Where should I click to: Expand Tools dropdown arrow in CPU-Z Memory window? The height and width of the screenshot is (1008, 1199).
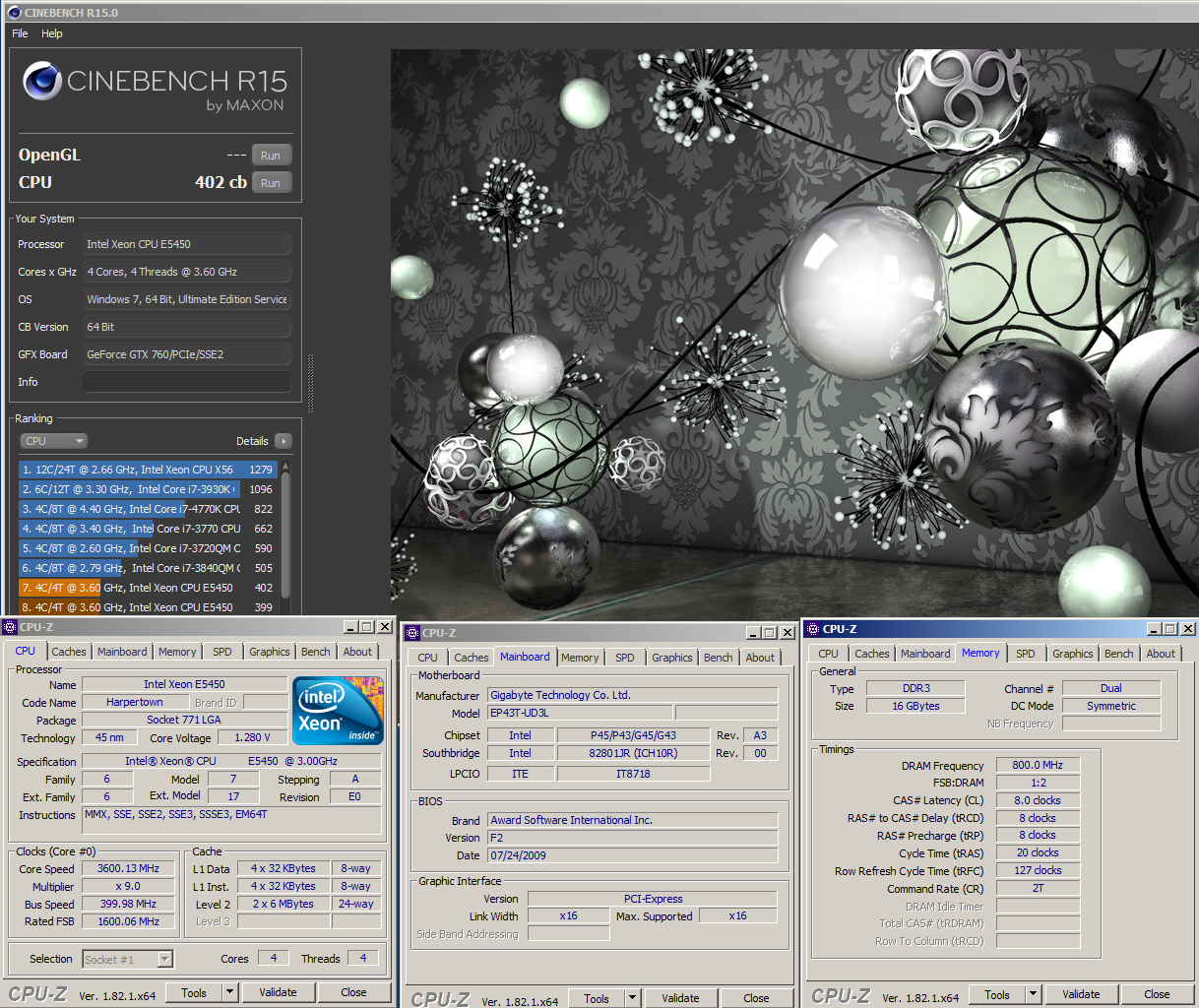pyautogui.click(x=1034, y=994)
